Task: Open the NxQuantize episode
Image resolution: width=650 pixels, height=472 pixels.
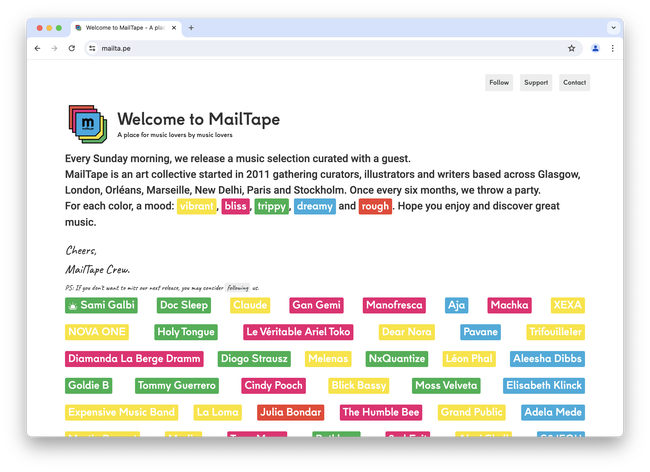Action: tap(397, 359)
